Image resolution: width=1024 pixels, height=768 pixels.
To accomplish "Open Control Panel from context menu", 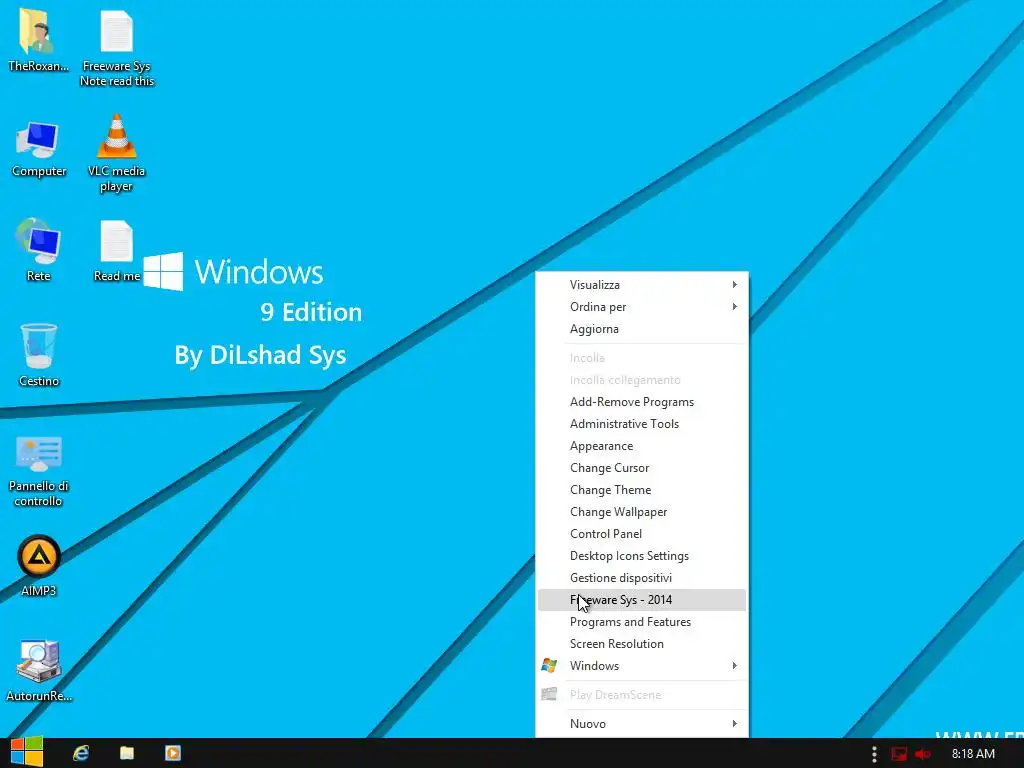I will tap(642, 534).
